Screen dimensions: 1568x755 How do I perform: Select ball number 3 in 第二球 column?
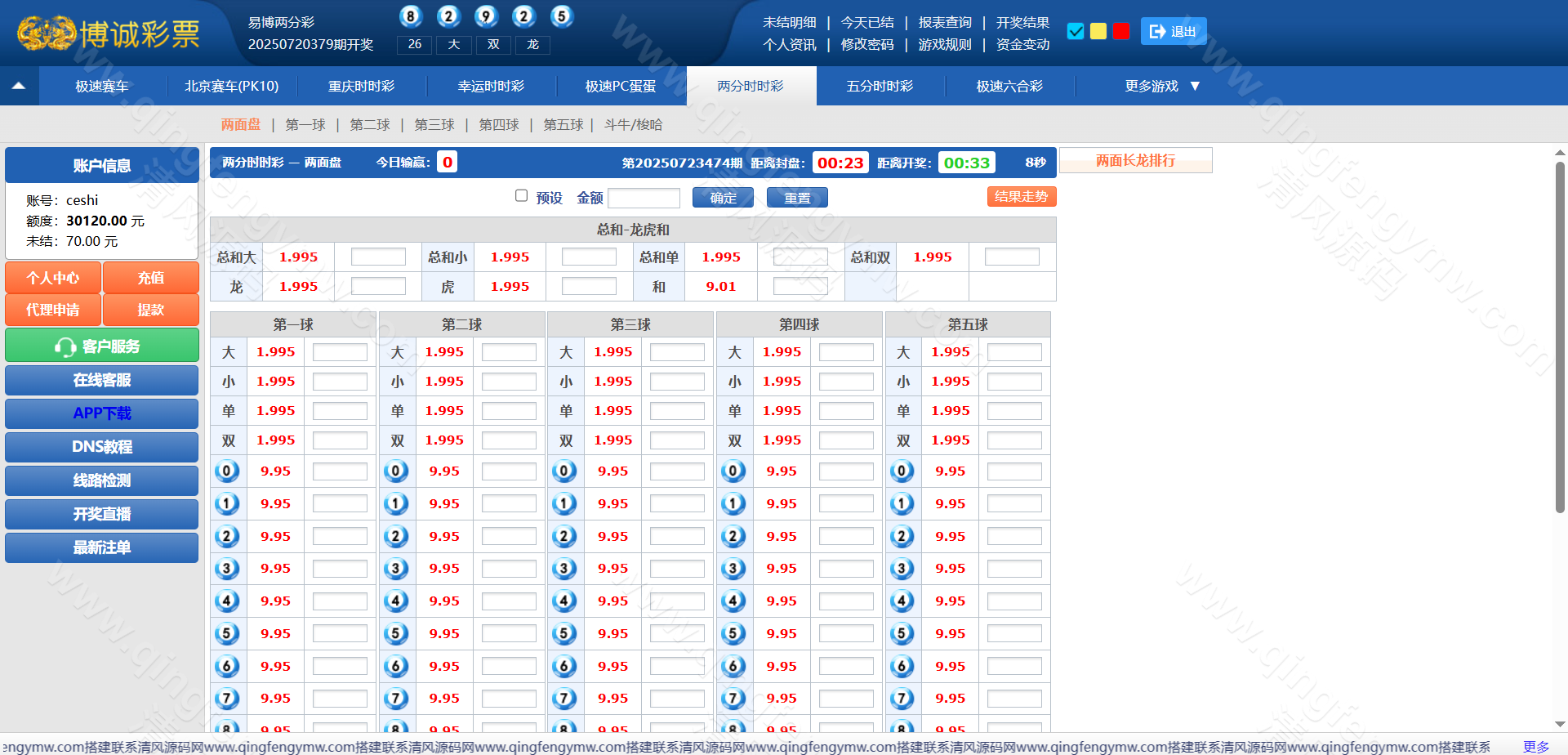tap(396, 568)
